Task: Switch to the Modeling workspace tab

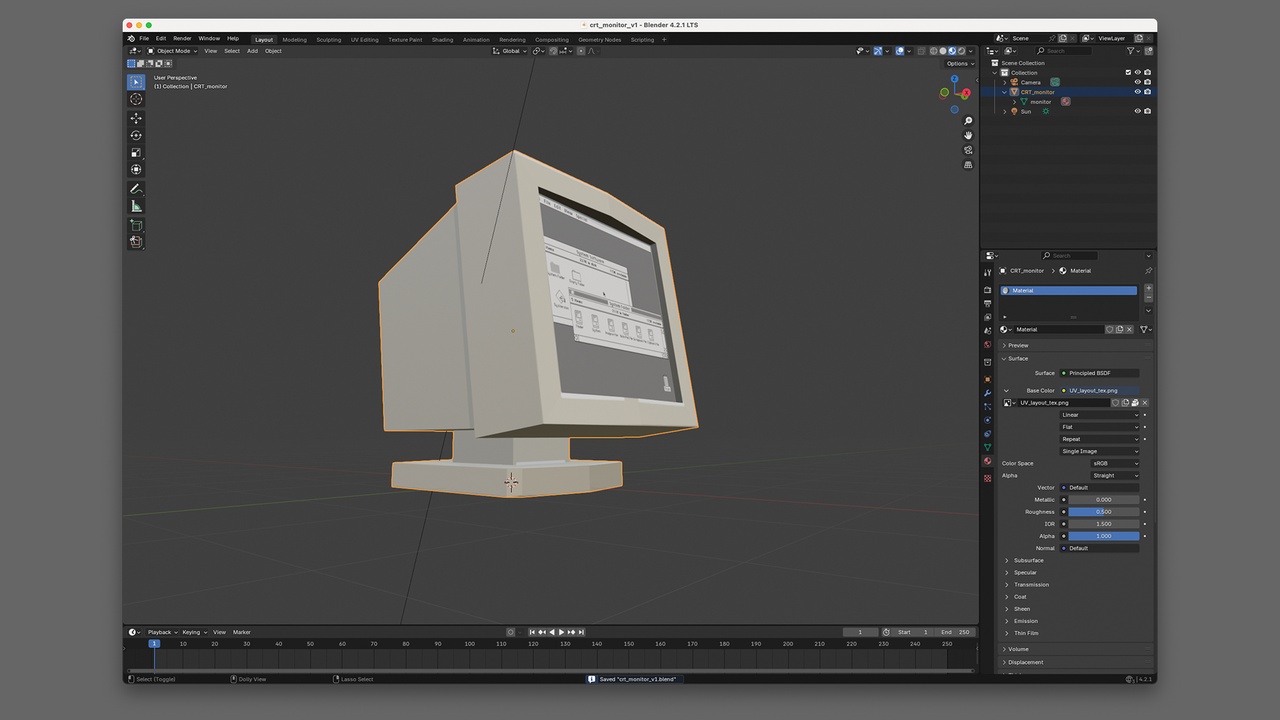Action: (x=295, y=40)
